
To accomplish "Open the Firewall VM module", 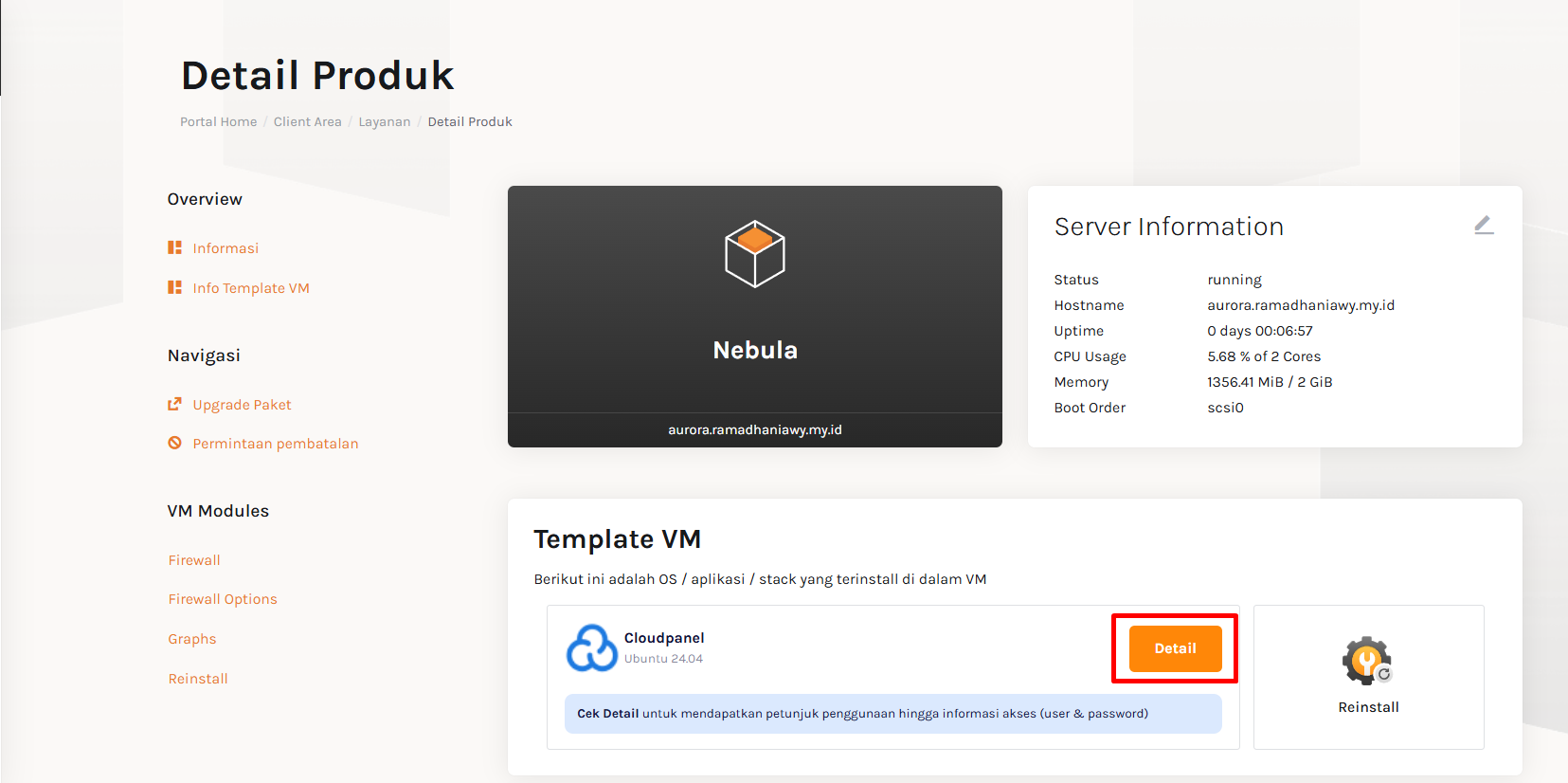I will (x=194, y=560).
